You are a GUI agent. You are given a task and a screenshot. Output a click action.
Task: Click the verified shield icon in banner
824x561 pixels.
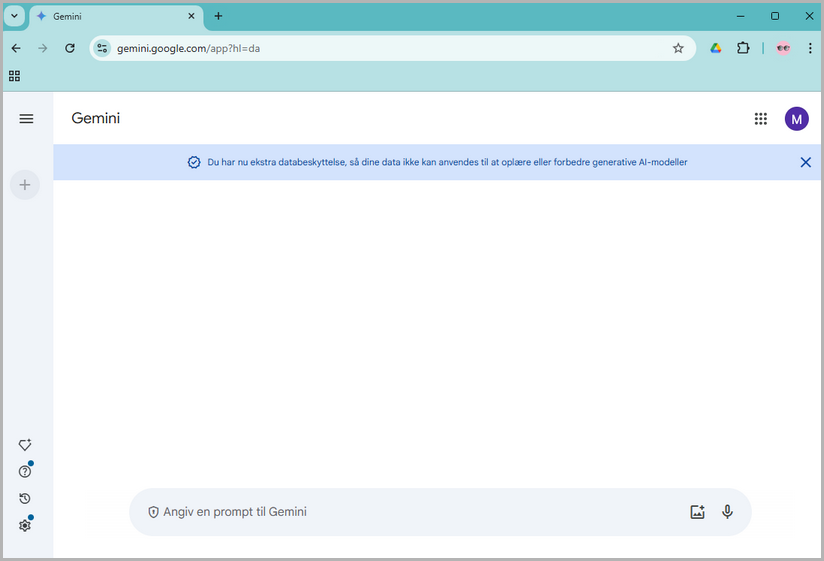pyautogui.click(x=194, y=162)
